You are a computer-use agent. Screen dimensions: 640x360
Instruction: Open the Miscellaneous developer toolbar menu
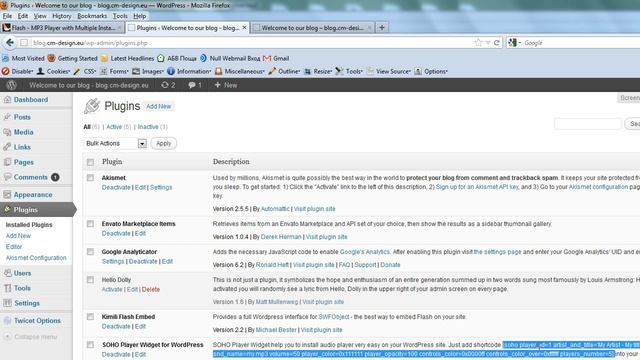(240, 71)
